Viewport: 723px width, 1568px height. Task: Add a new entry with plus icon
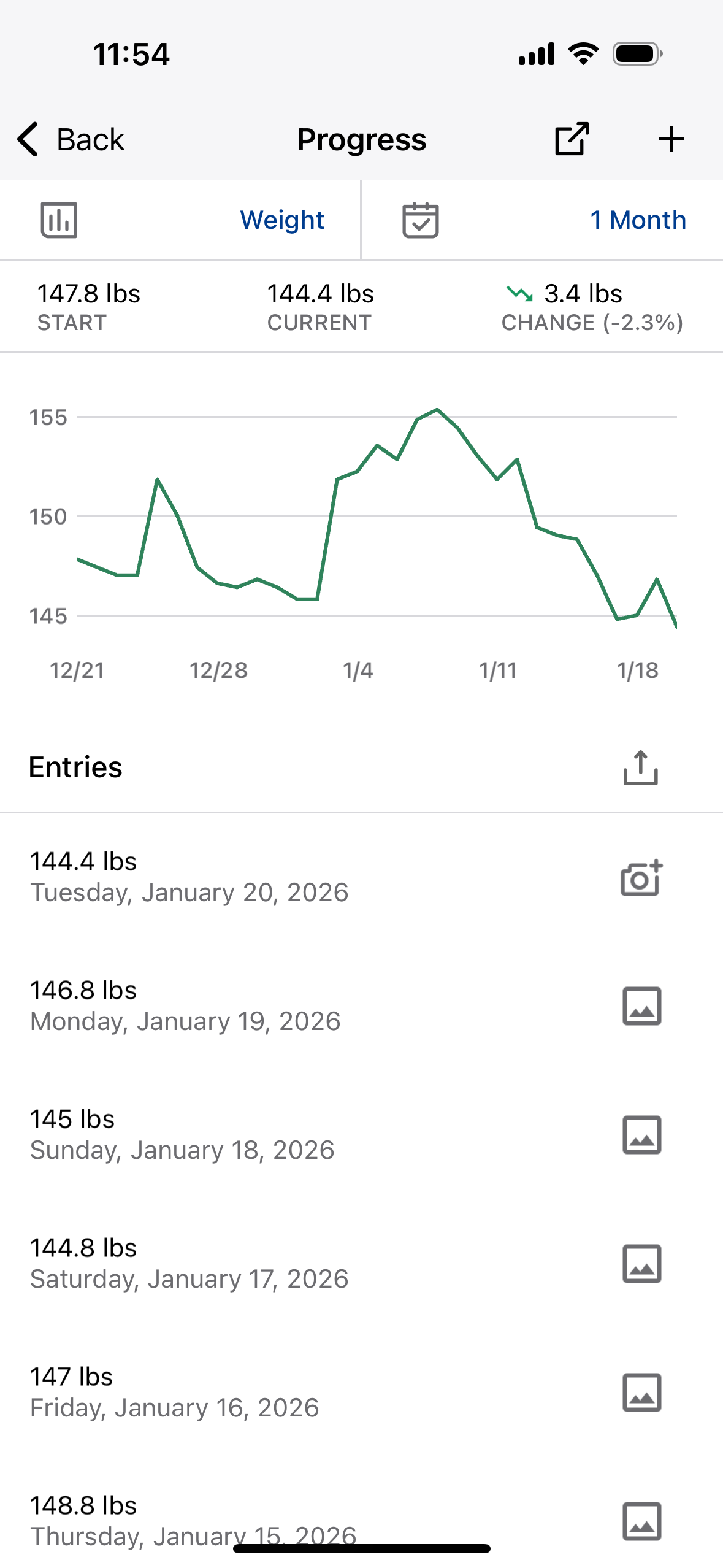(671, 139)
